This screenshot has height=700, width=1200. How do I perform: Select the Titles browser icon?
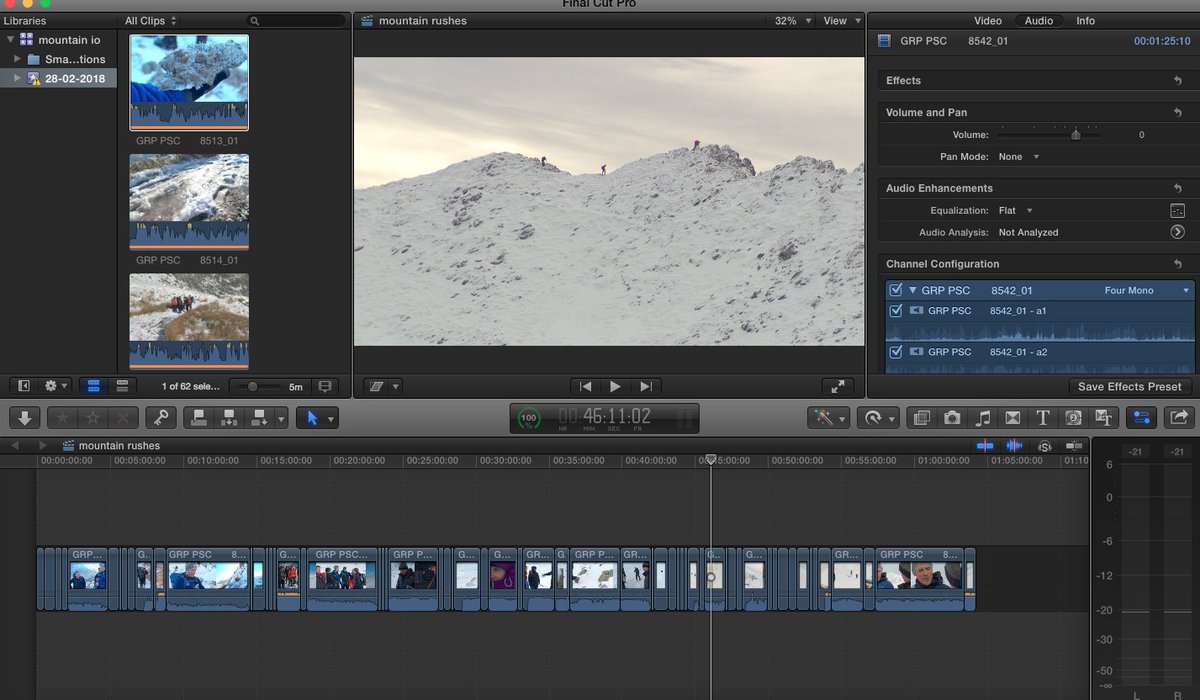point(1042,417)
